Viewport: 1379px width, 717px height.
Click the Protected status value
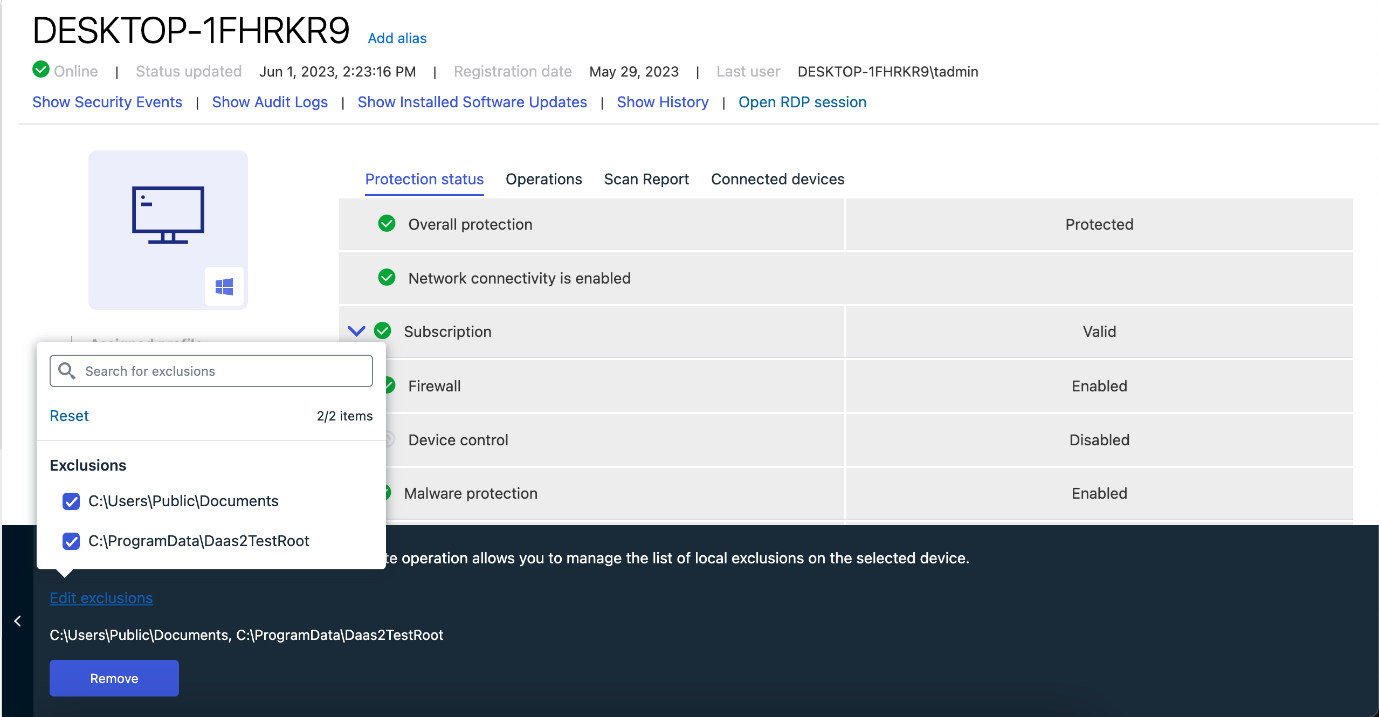tap(1099, 224)
